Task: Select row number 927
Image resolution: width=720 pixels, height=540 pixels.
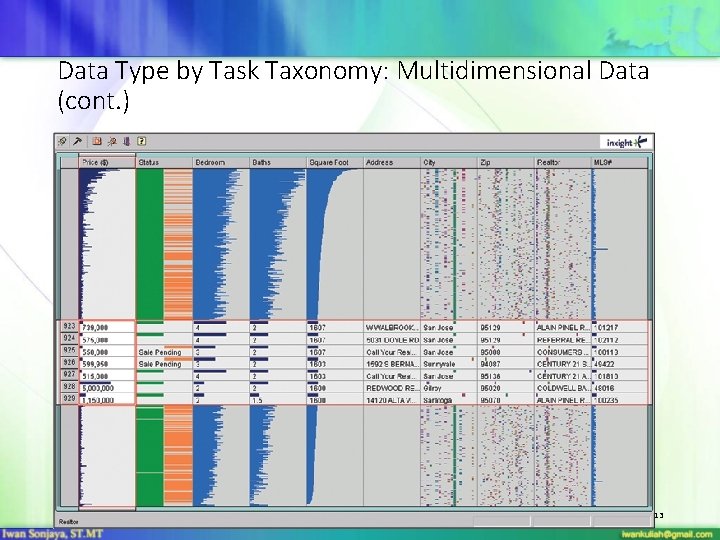Action: pos(69,375)
